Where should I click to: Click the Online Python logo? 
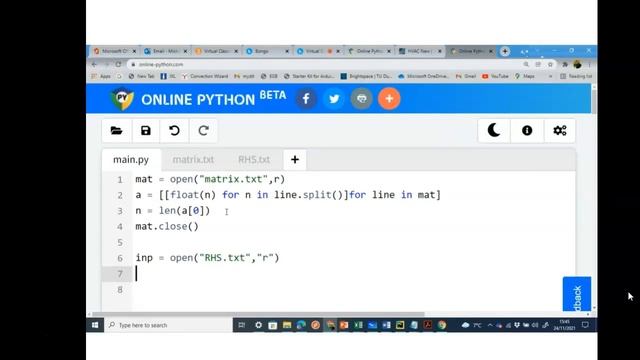pyautogui.click(x=122, y=99)
